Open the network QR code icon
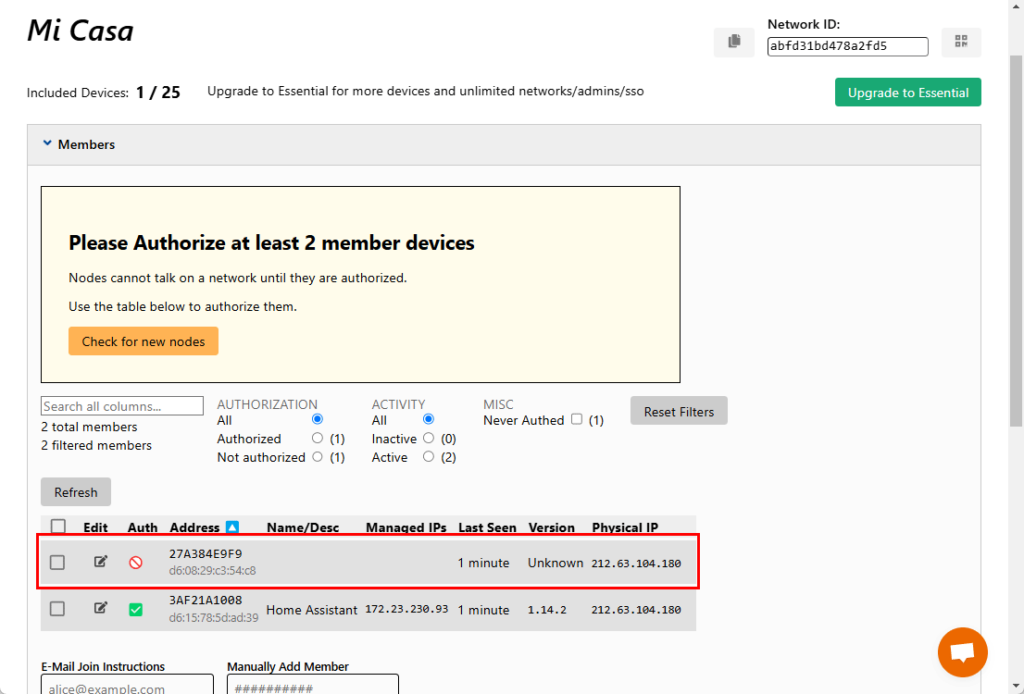 point(961,42)
